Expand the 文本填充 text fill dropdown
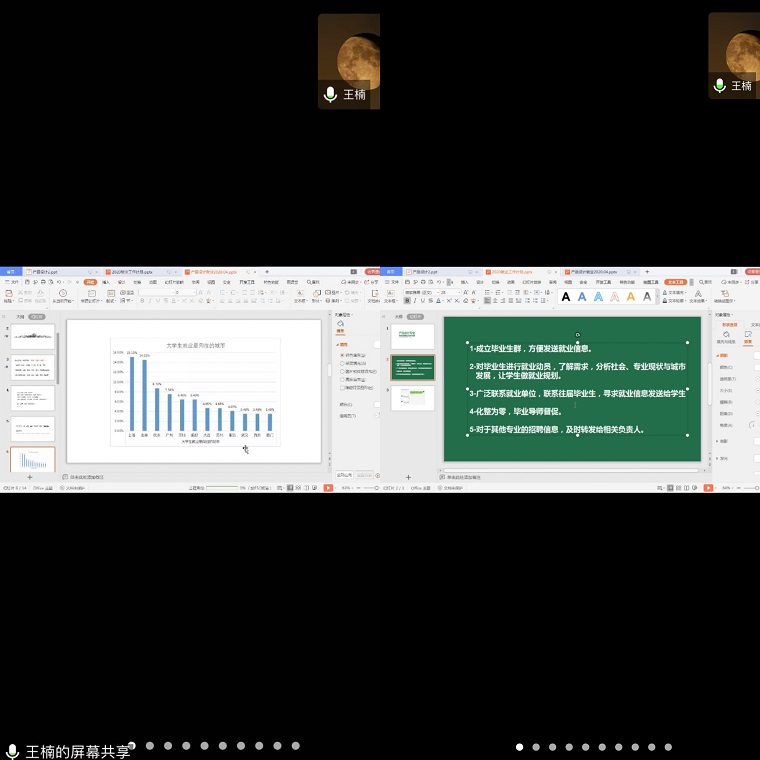The height and width of the screenshot is (760, 760). point(683,292)
